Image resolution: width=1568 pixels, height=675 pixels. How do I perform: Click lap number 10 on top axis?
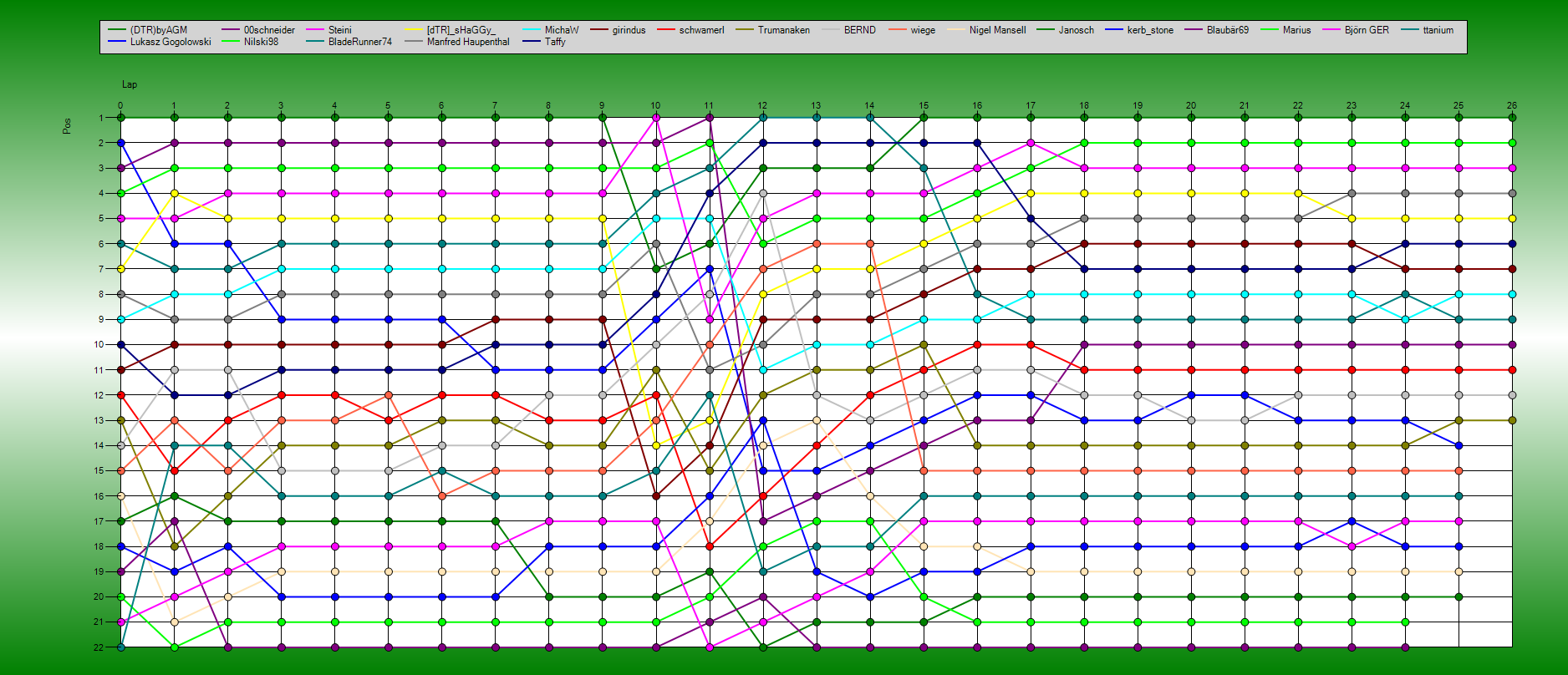[655, 106]
